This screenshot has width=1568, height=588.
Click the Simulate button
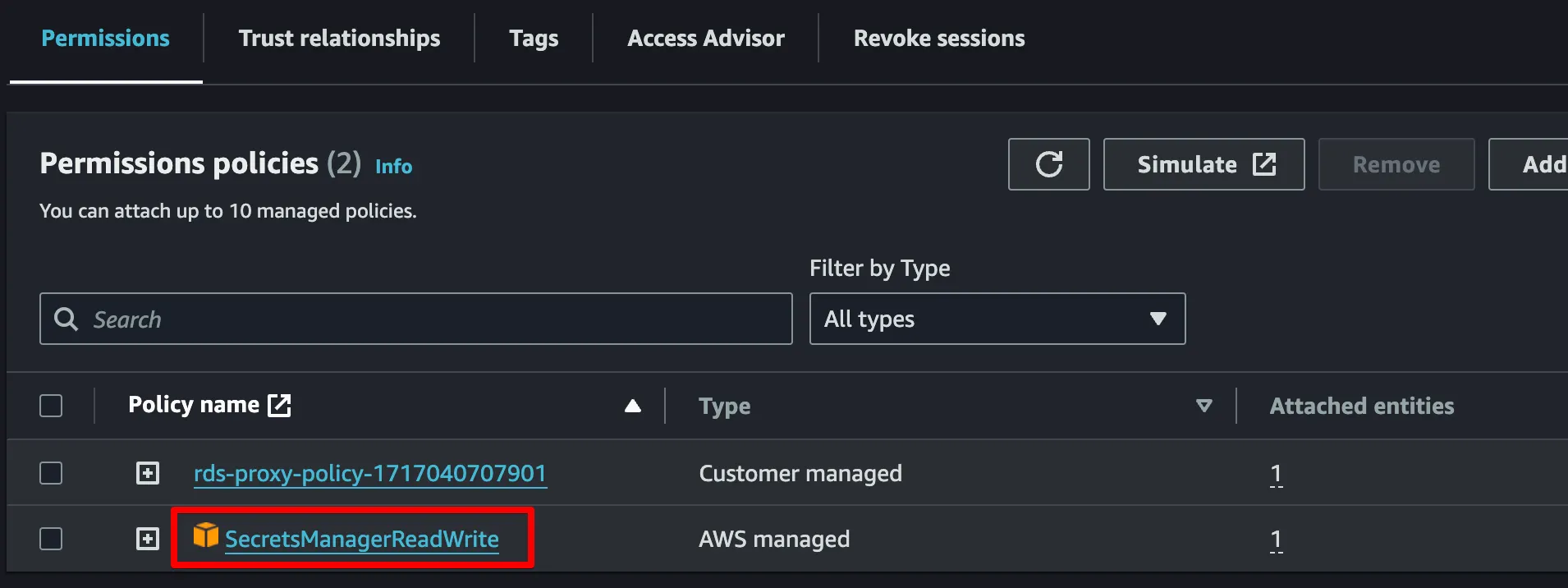tap(1204, 164)
